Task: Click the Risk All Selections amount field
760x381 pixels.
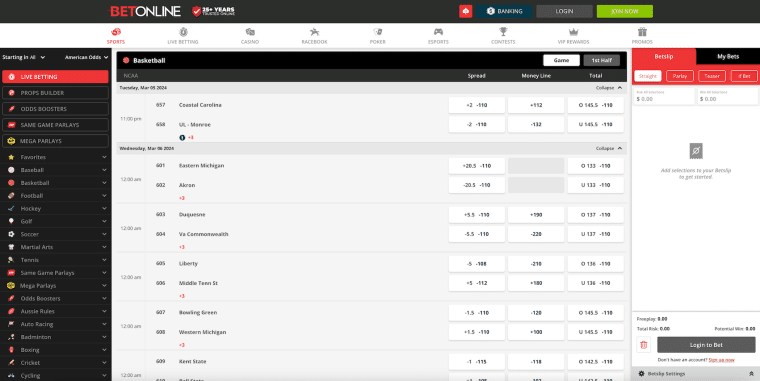Action: point(664,96)
